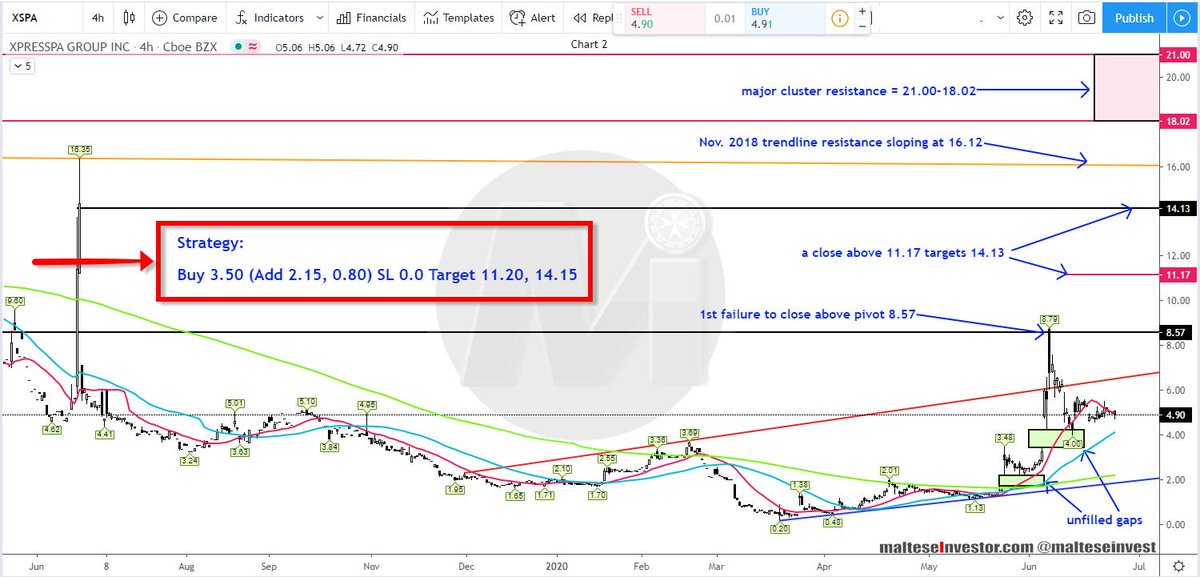
Task: Take a chart snapshot with camera
Action: (x=1086, y=18)
